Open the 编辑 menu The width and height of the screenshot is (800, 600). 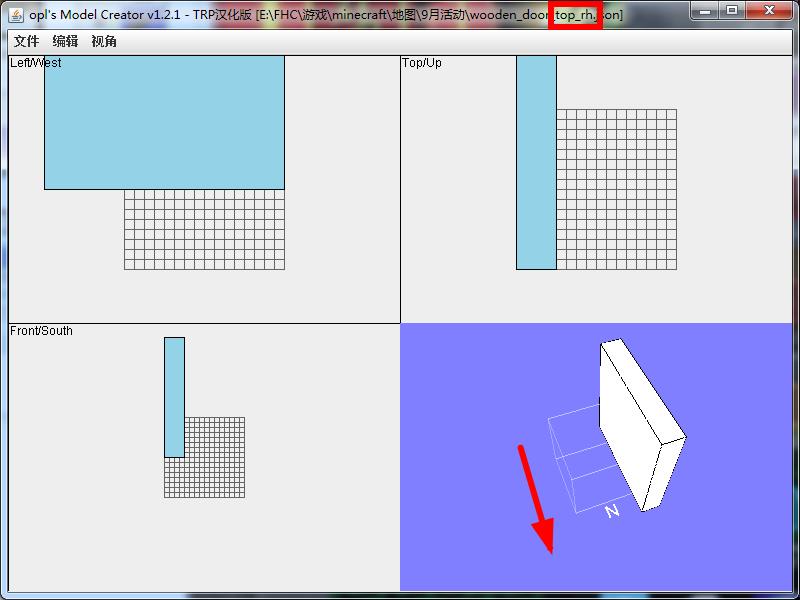click(x=65, y=42)
